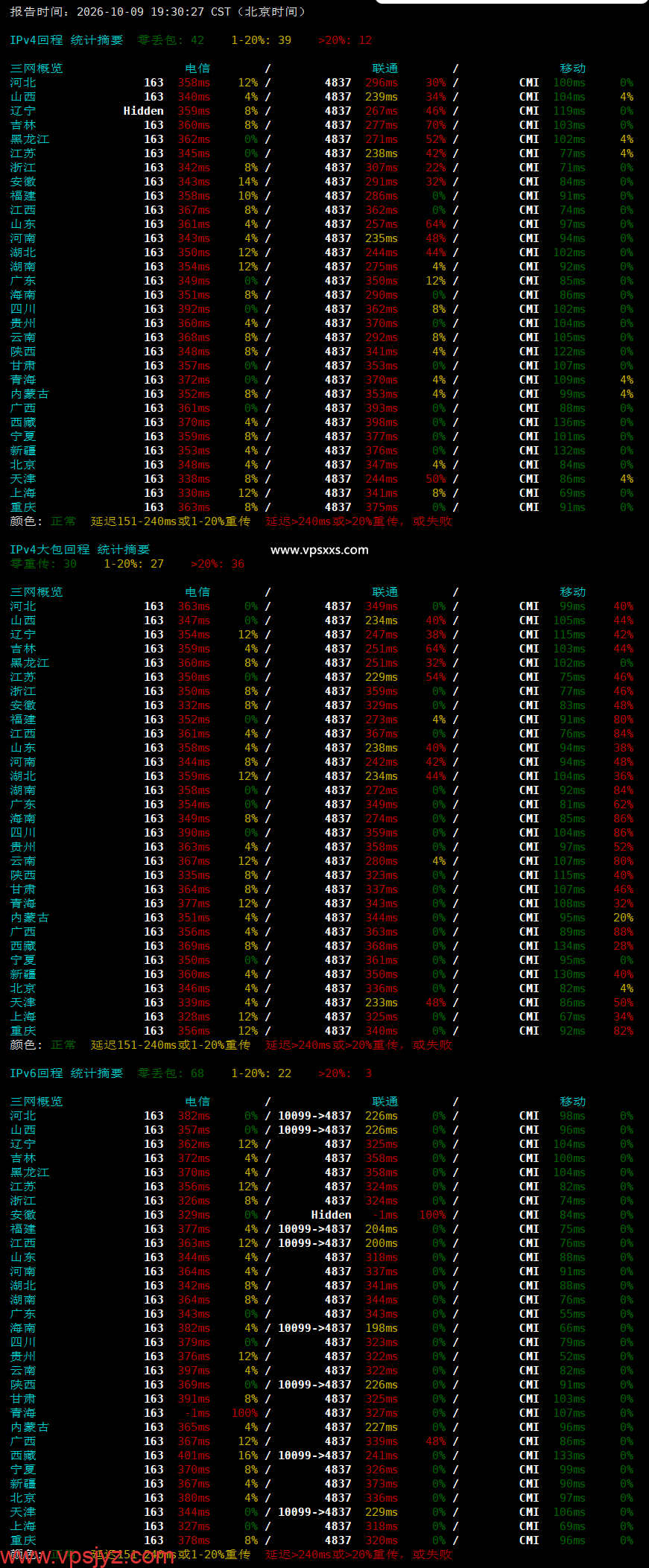Click '10099->4837' in the IPv6 天津 row

click(314, 1512)
